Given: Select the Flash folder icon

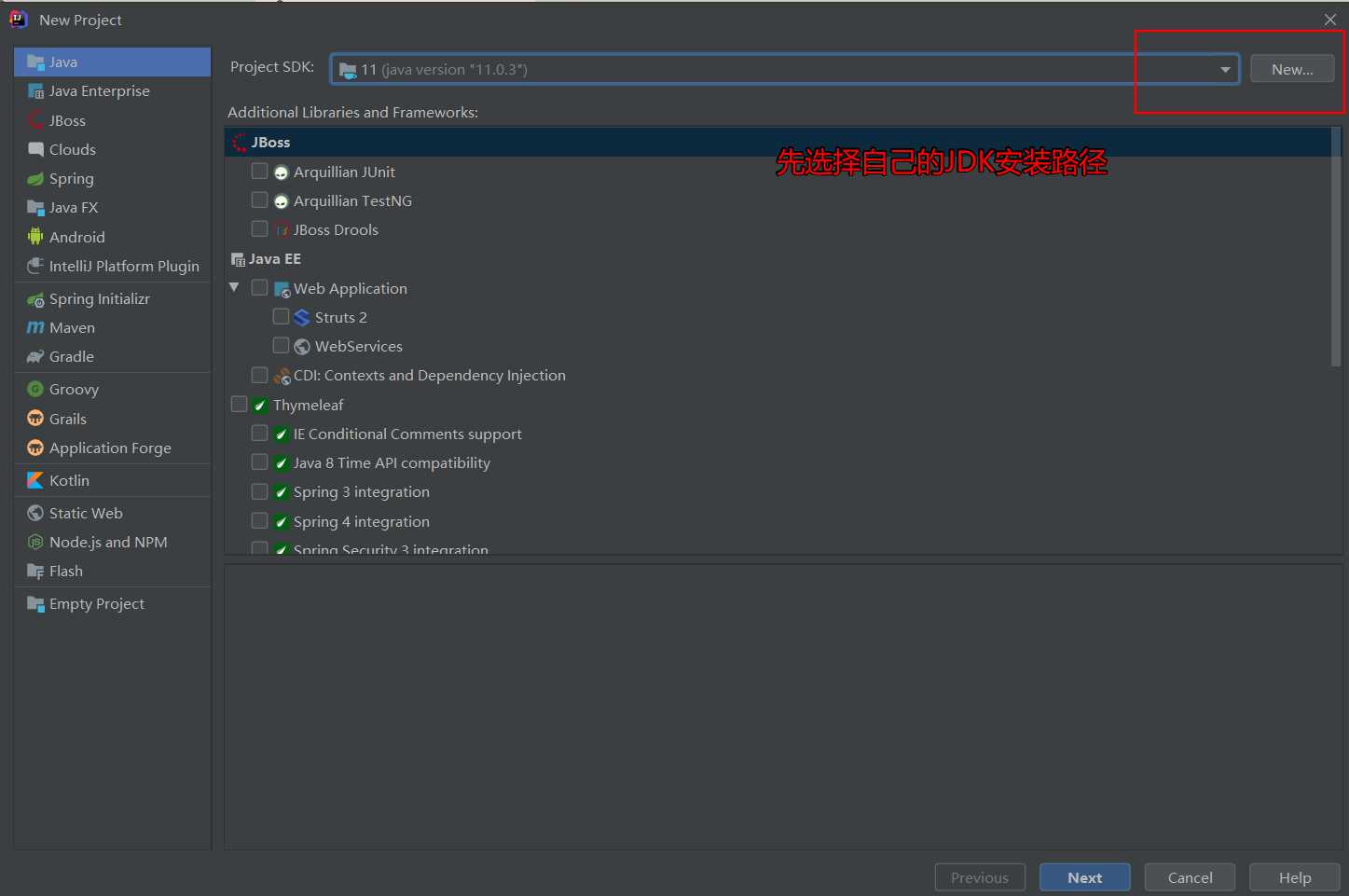Looking at the screenshot, I should tap(36, 572).
